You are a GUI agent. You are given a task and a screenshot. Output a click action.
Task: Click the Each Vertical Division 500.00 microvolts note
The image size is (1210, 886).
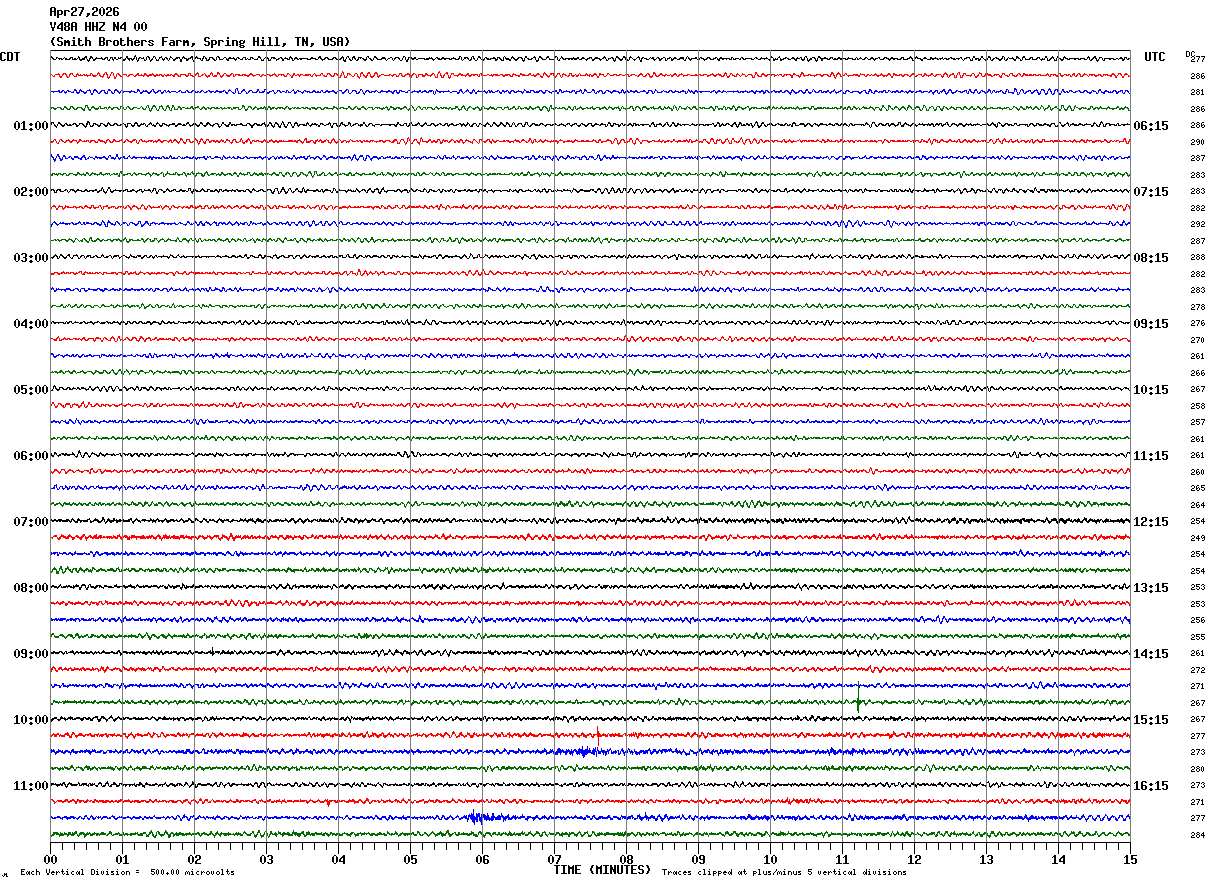127,873
